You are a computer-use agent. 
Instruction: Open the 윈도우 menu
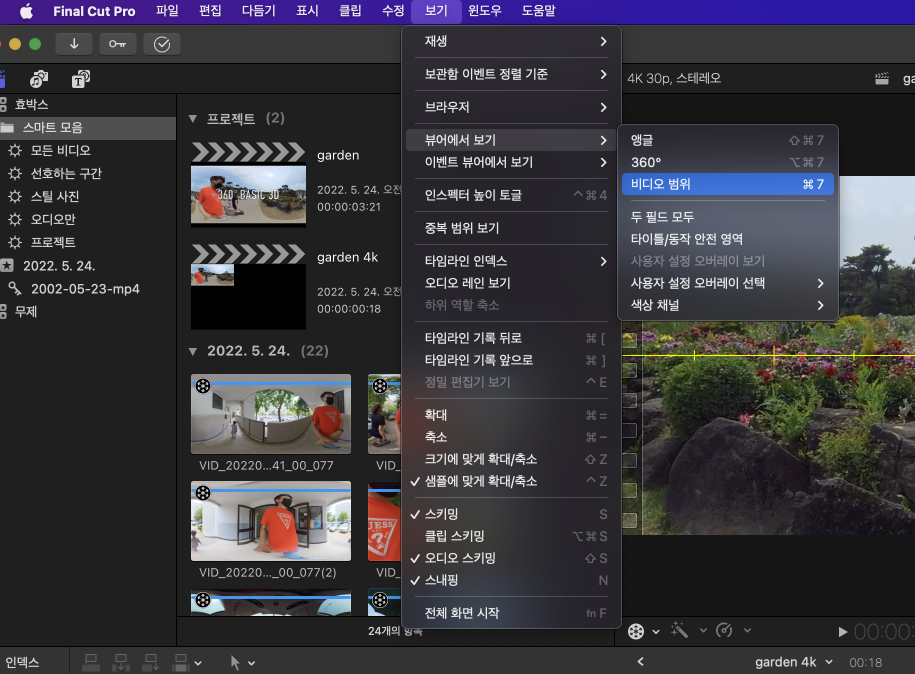pos(485,11)
